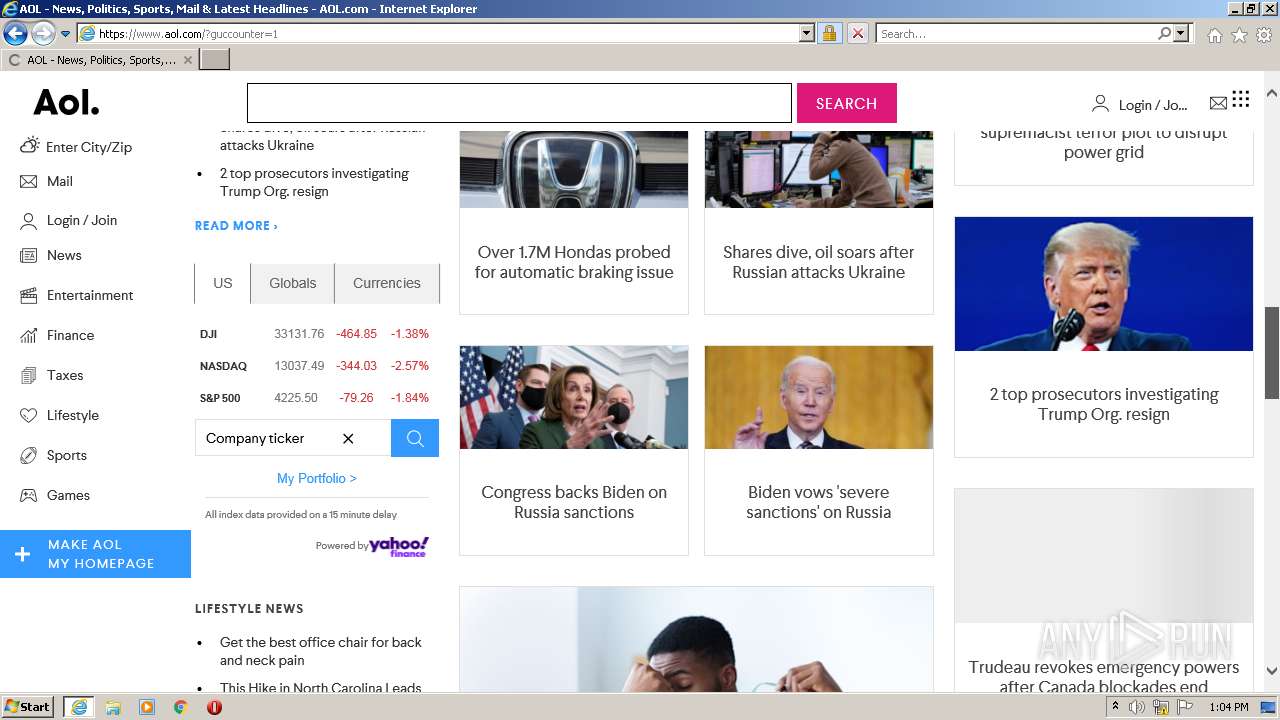Viewport: 1280px width, 720px height.
Task: Click the weather Enter City/Zip icon
Action: pyautogui.click(x=30, y=145)
